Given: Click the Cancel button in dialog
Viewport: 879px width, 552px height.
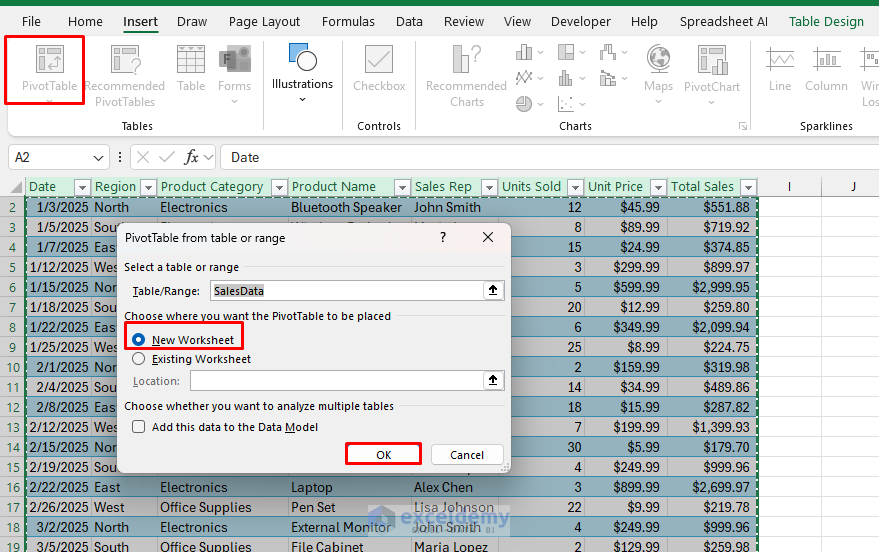Looking at the screenshot, I should (x=467, y=455).
